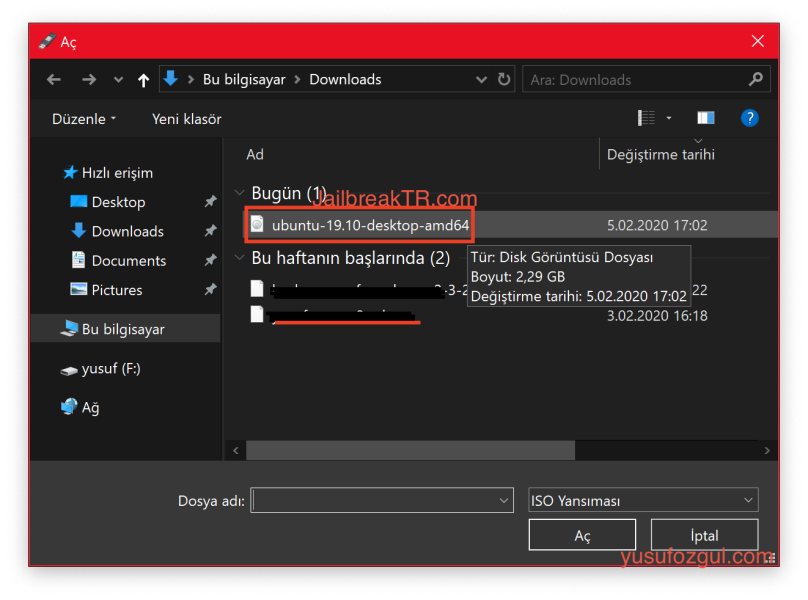Screen dimensions: 808x600
Task: Click the back navigation arrow
Action: tap(54, 80)
